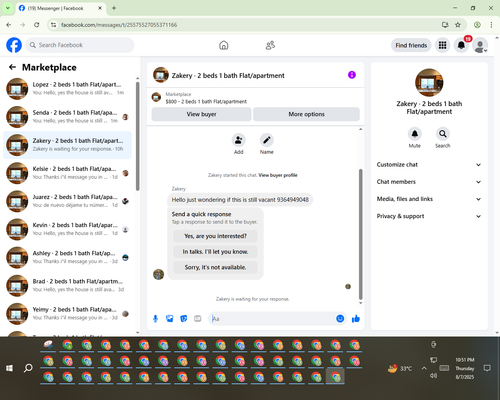Click the site info icon in address bar
The image size is (500, 400).
[x=53, y=25]
